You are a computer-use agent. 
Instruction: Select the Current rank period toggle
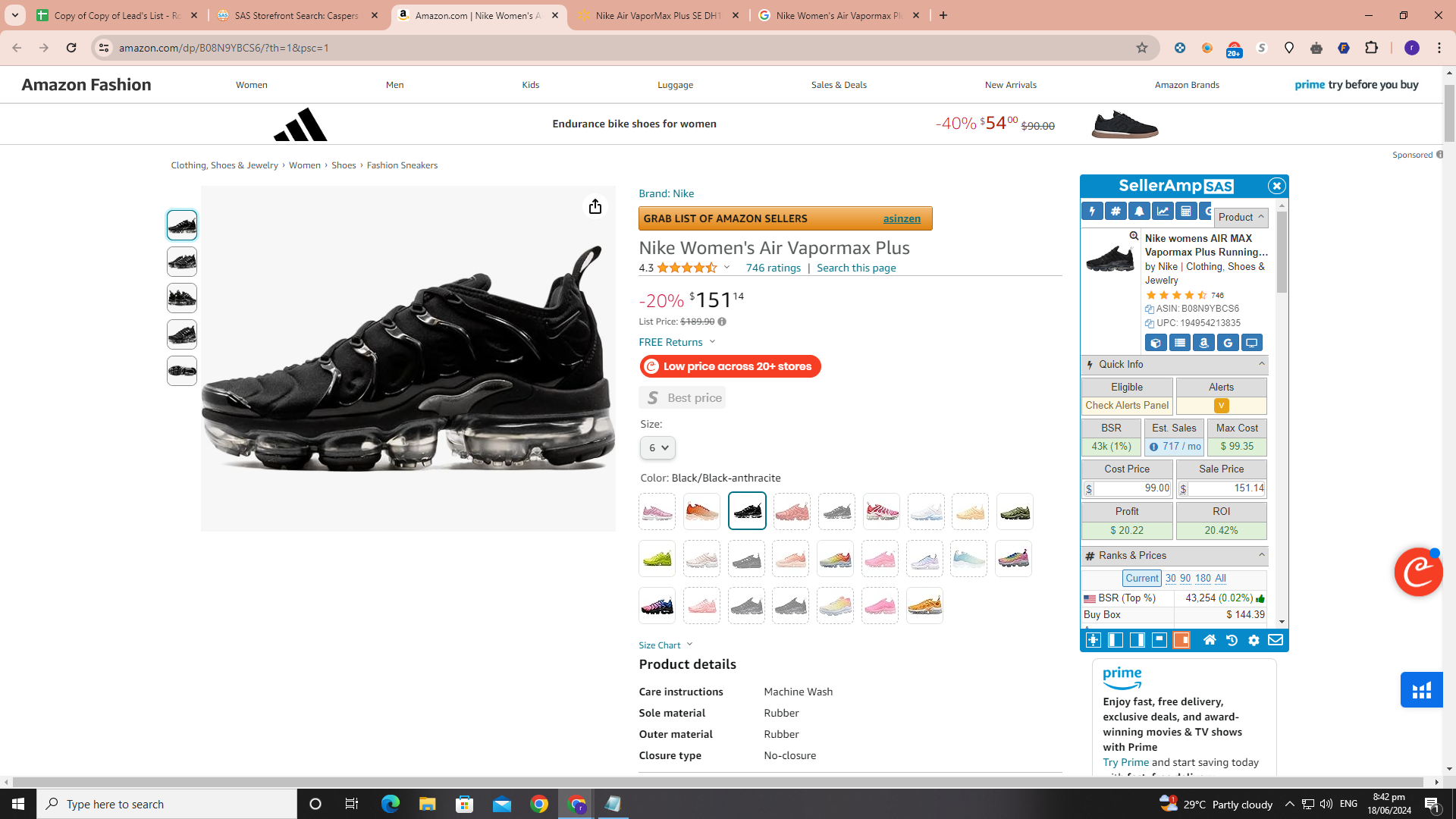[x=1141, y=578]
